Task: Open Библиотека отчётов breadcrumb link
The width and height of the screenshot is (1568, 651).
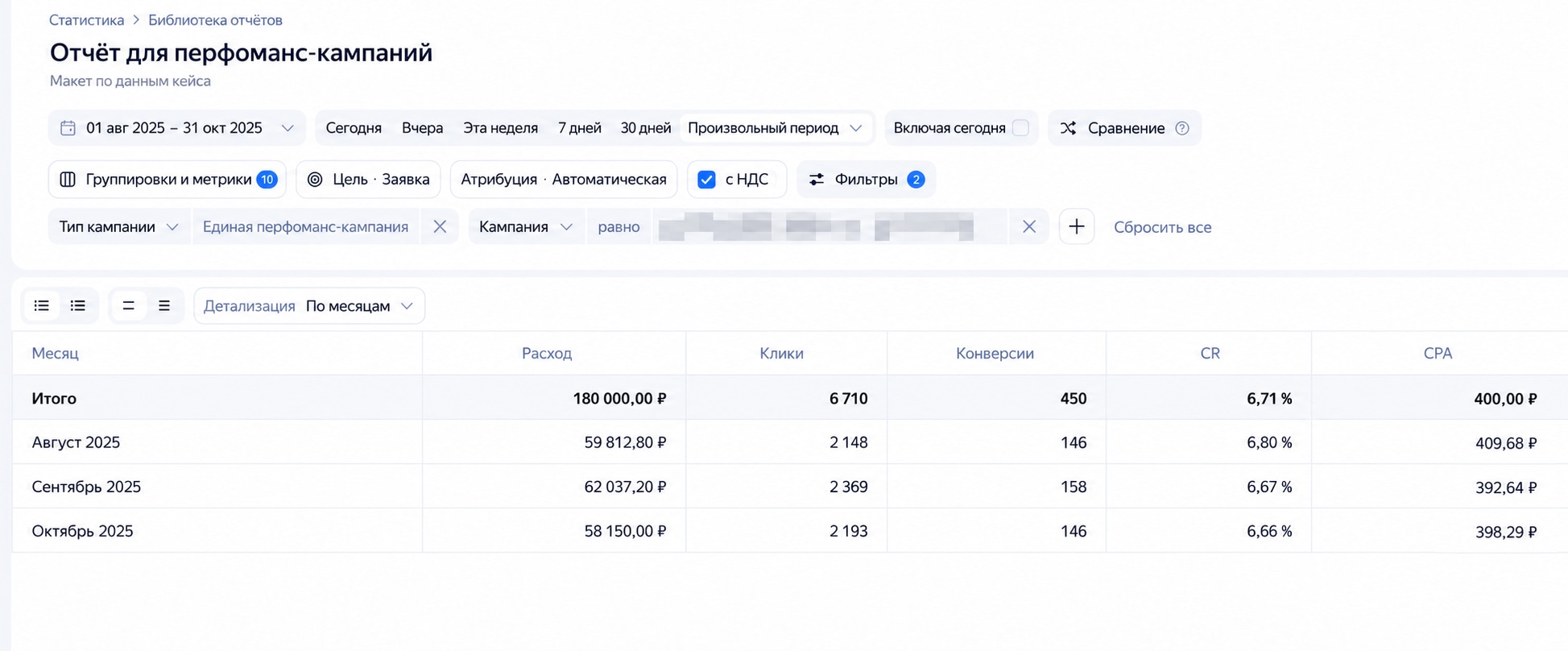Action: (x=215, y=20)
